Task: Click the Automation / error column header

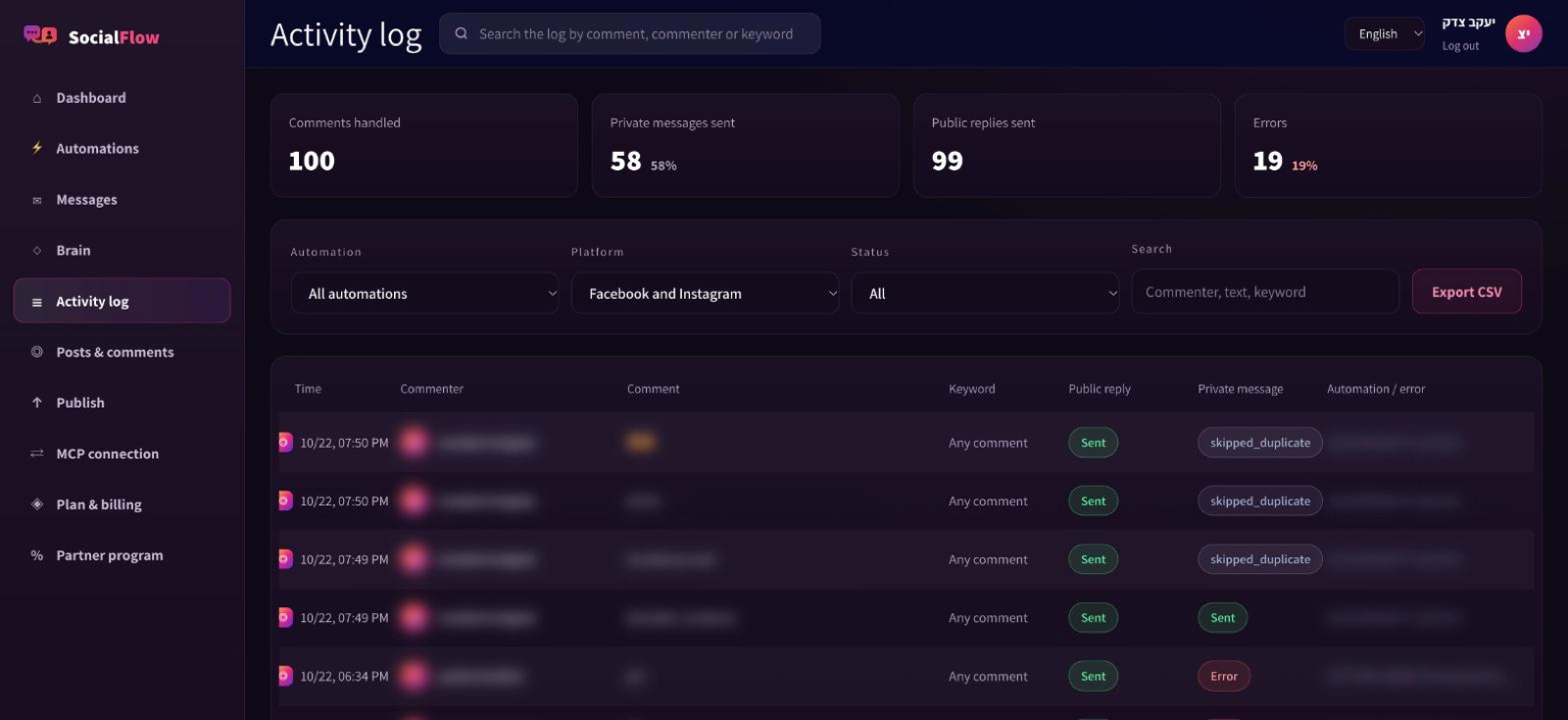Action: 1376,389
